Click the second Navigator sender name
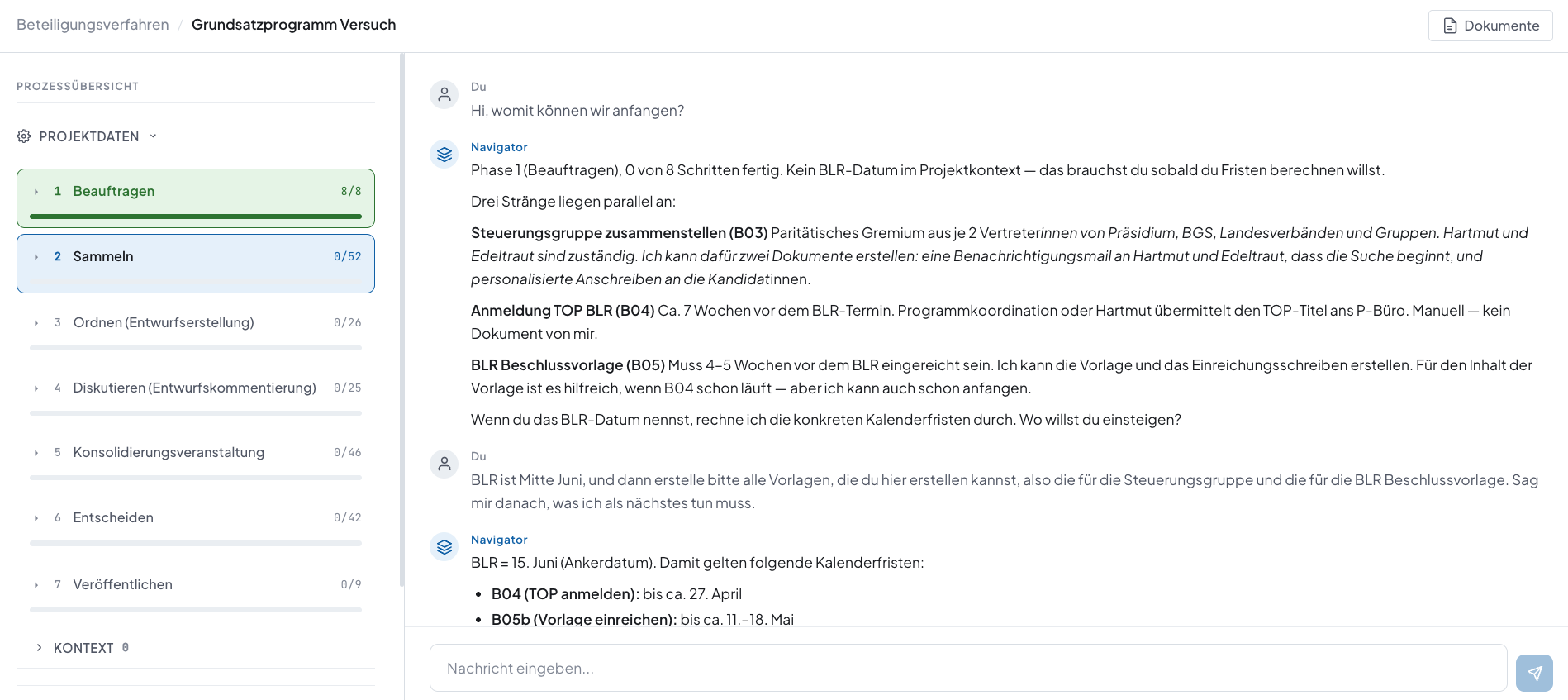The height and width of the screenshot is (700, 1568). [x=499, y=540]
